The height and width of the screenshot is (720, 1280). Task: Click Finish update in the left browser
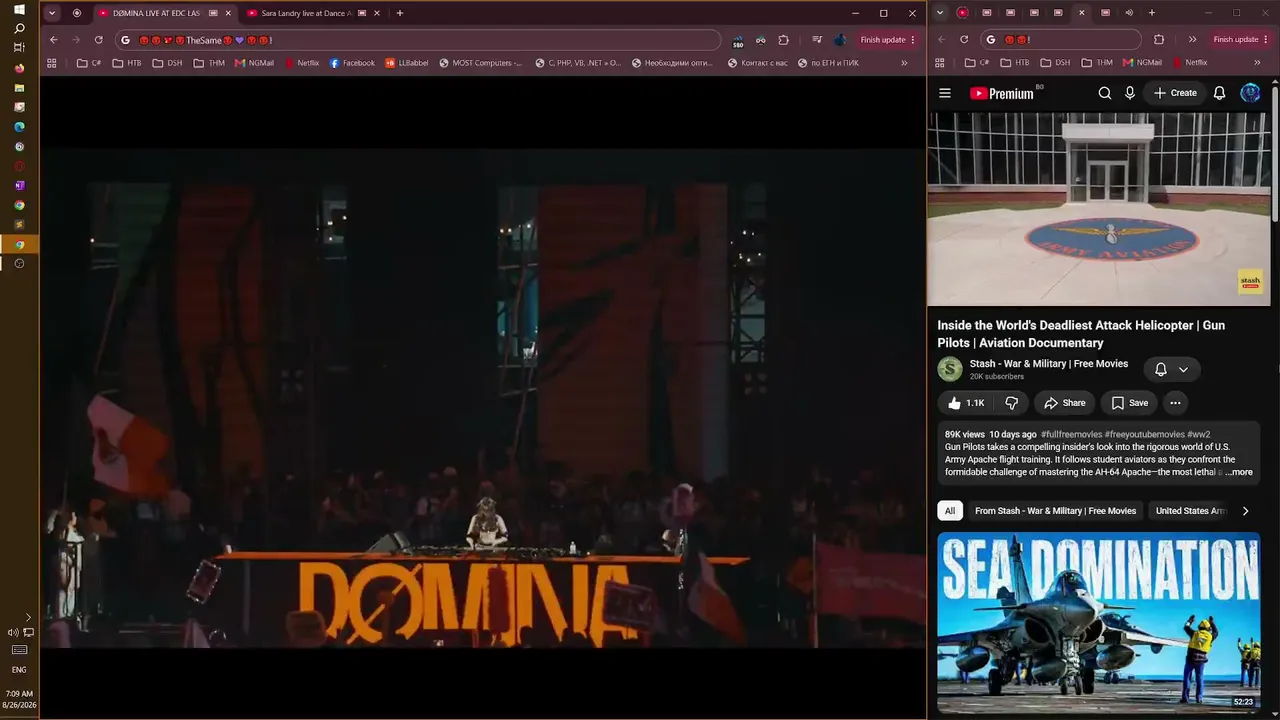coord(888,40)
